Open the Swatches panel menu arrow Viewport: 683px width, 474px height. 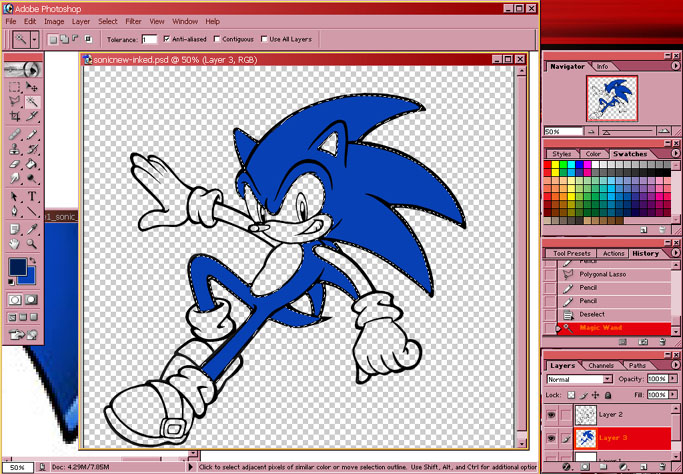675,153
